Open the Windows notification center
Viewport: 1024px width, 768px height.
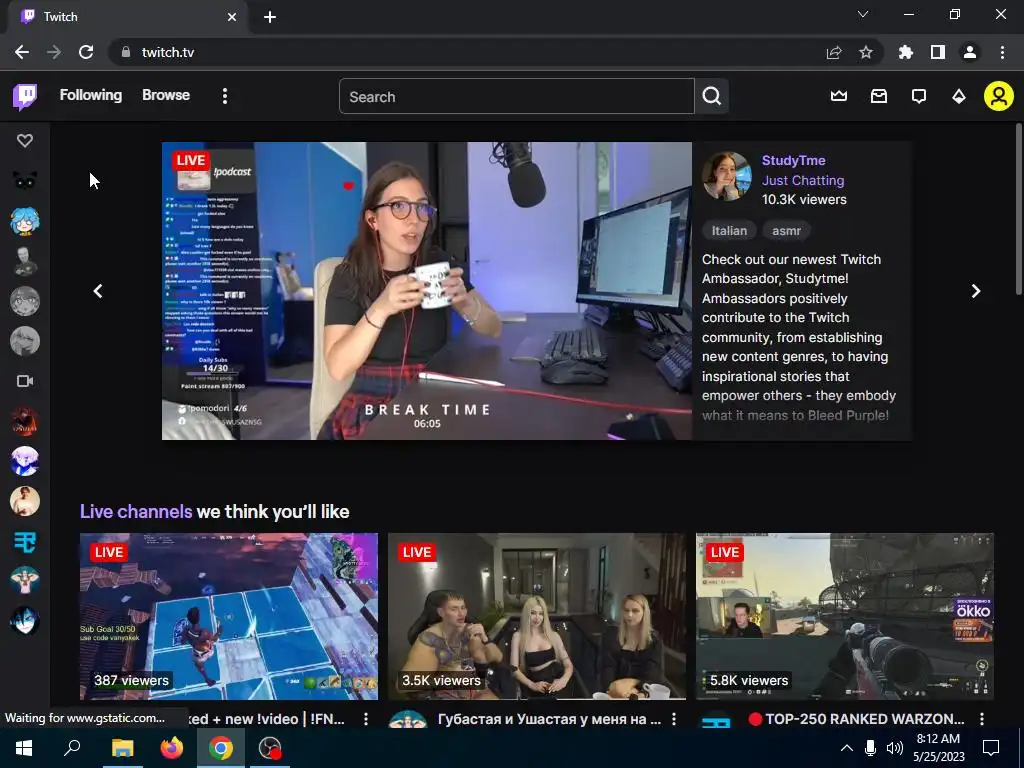(x=991, y=748)
